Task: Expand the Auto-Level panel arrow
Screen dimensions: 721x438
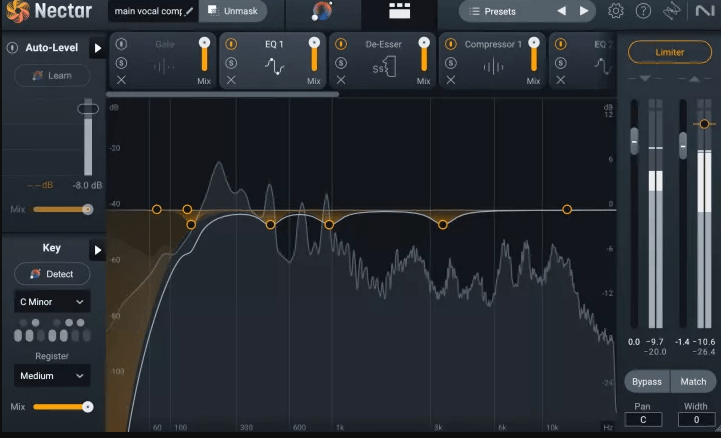Action: point(97,48)
